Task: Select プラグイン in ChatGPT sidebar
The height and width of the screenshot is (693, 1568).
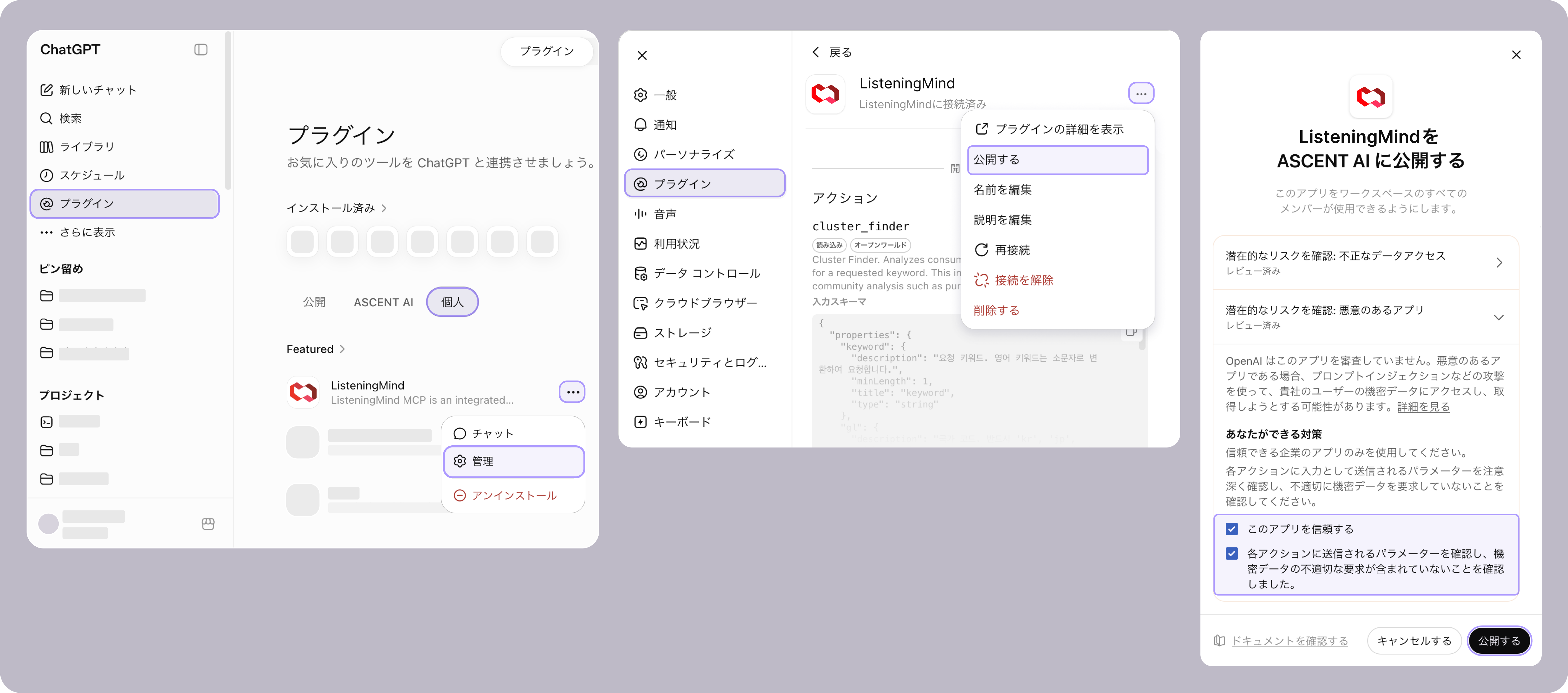Action: [x=124, y=203]
